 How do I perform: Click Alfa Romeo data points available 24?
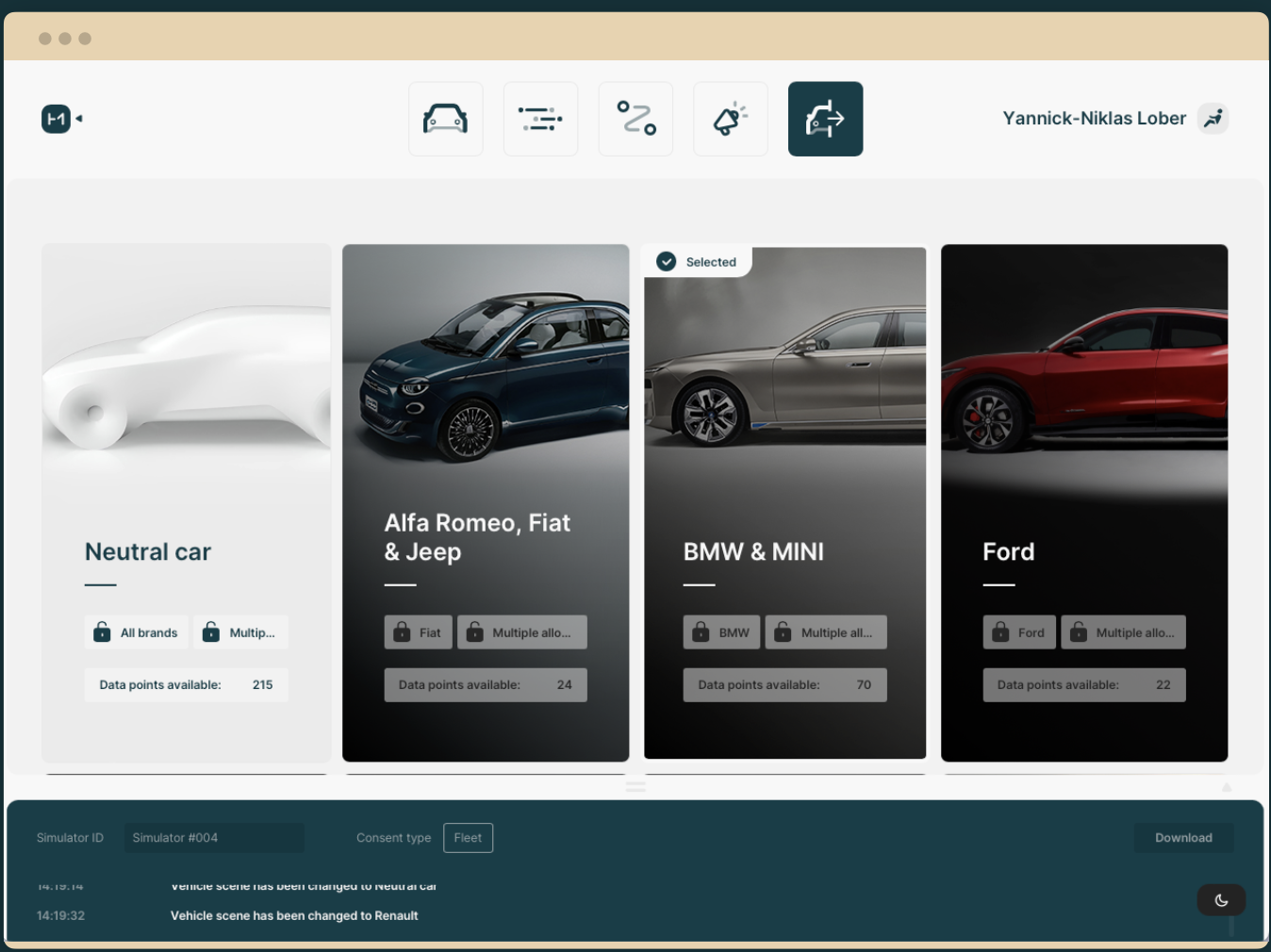coord(486,685)
